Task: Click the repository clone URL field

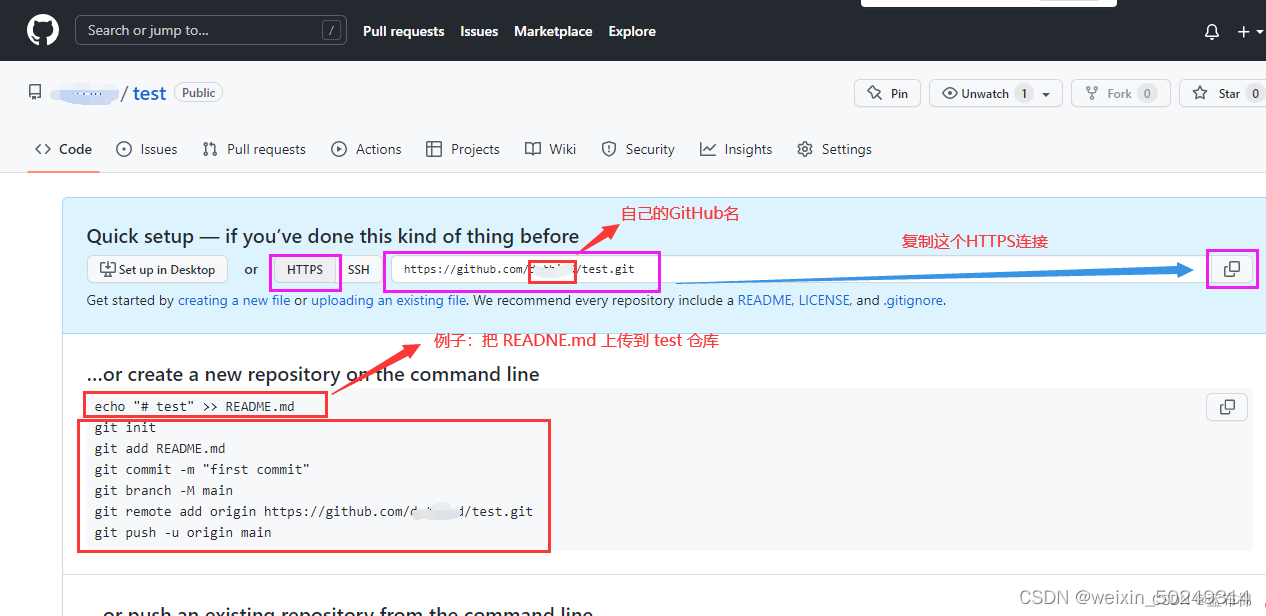Action: click(795, 269)
